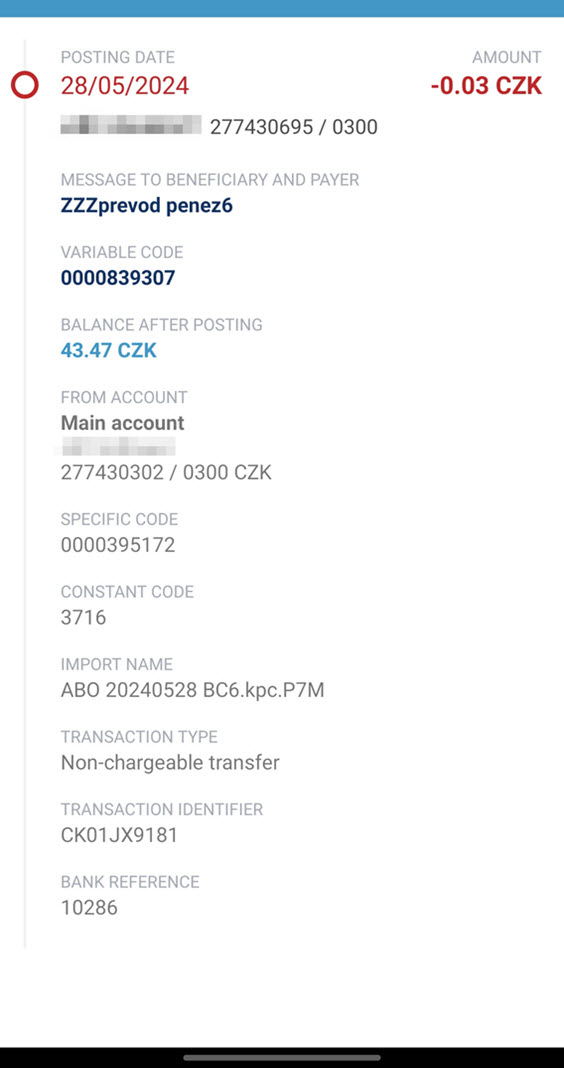Tap beneficiary account 277430695 / 0300
This screenshot has height=1068, width=564.
(x=294, y=127)
